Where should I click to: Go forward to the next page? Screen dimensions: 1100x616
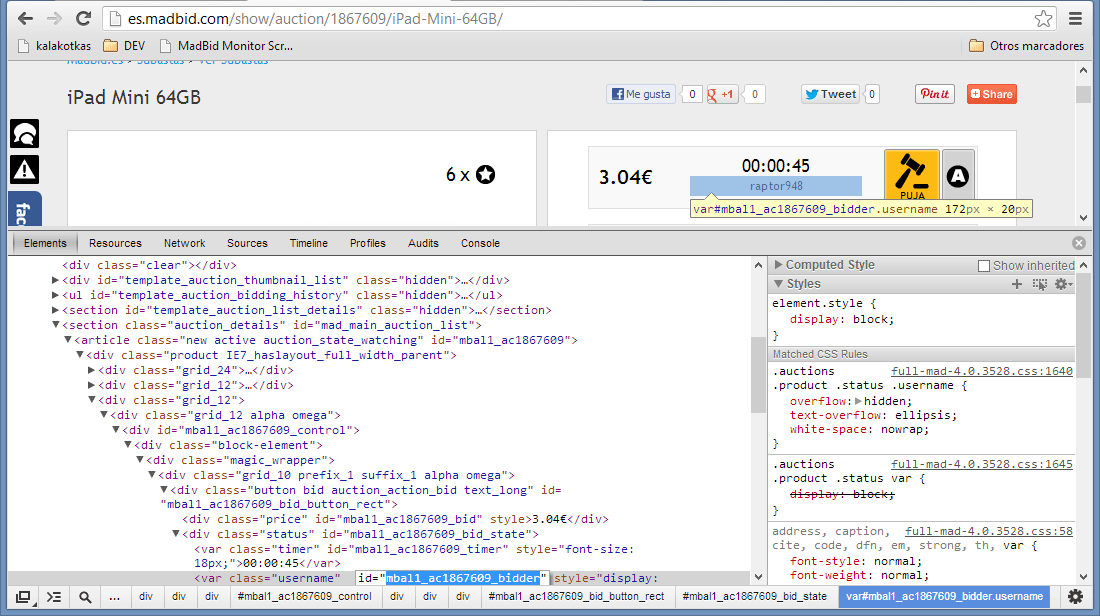(x=54, y=18)
